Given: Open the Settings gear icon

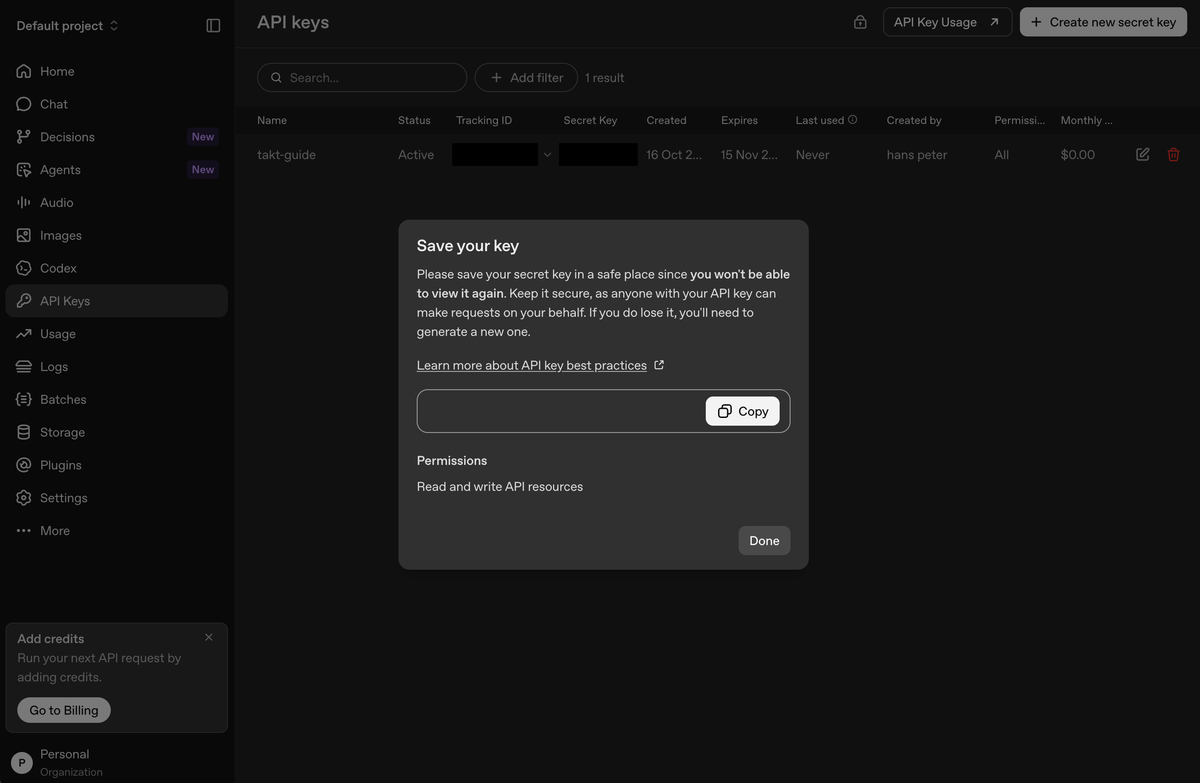Looking at the screenshot, I should tap(24, 498).
